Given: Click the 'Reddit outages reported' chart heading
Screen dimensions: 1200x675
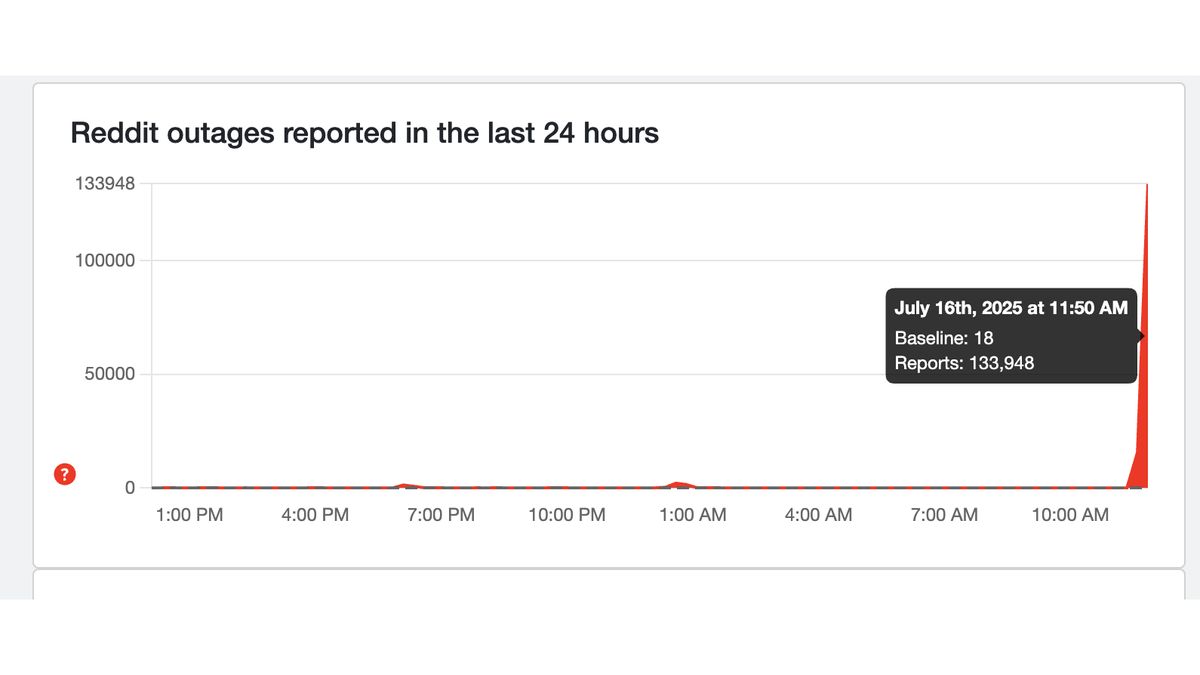Looking at the screenshot, I should (x=364, y=132).
